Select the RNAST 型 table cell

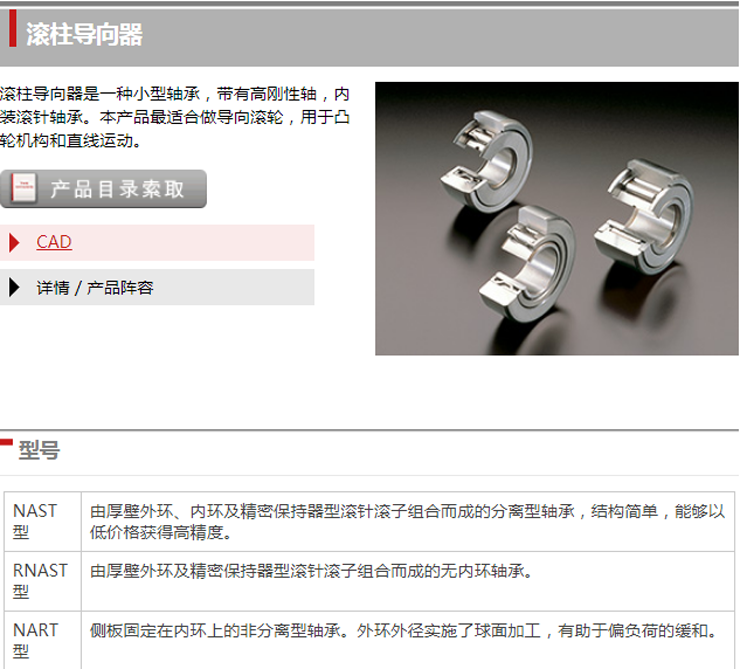(x=42, y=581)
